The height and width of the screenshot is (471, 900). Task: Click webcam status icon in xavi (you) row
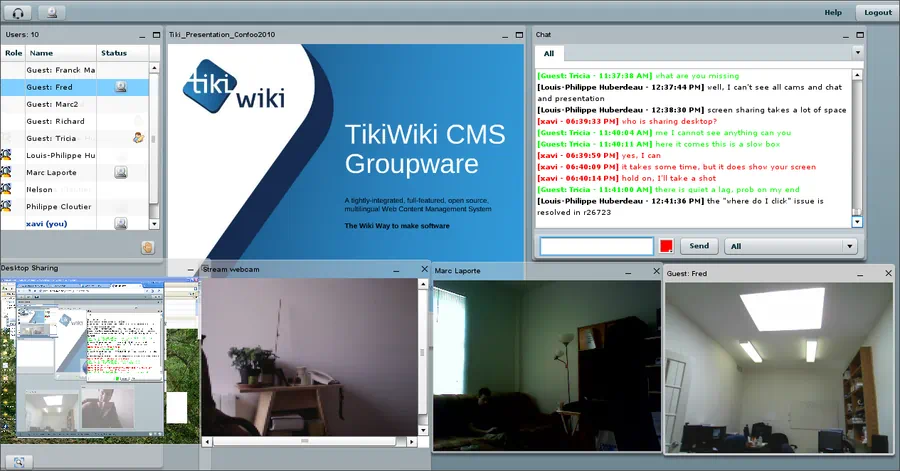click(121, 223)
